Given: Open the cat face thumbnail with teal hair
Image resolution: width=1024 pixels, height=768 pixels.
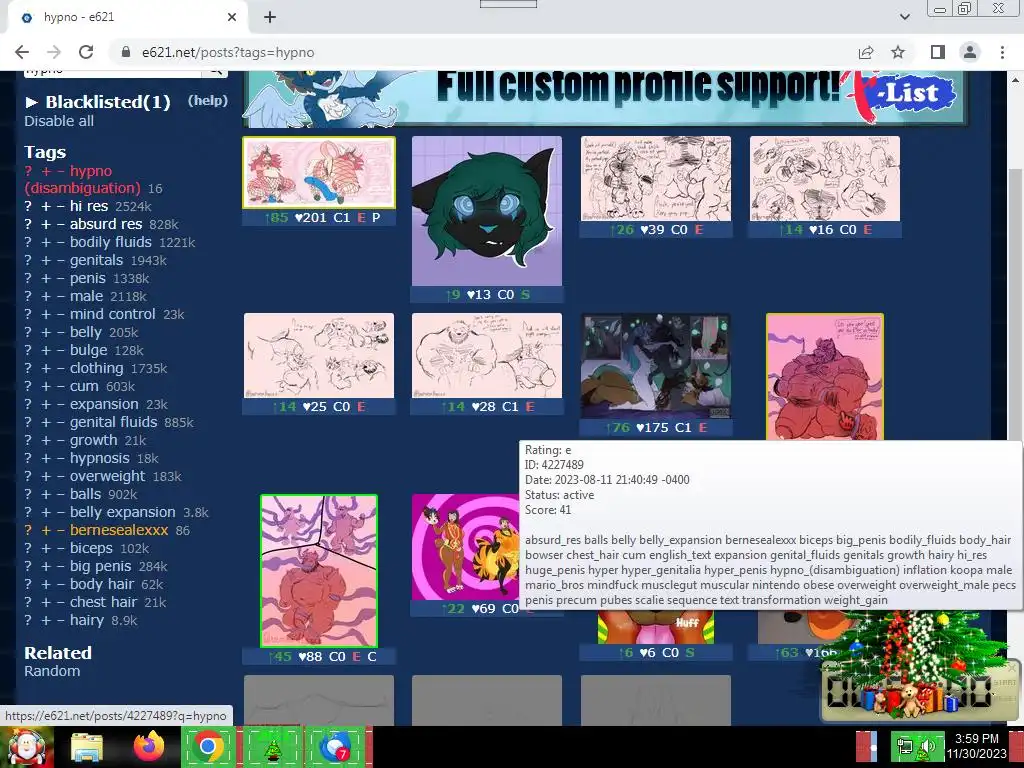Looking at the screenshot, I should pyautogui.click(x=487, y=211).
